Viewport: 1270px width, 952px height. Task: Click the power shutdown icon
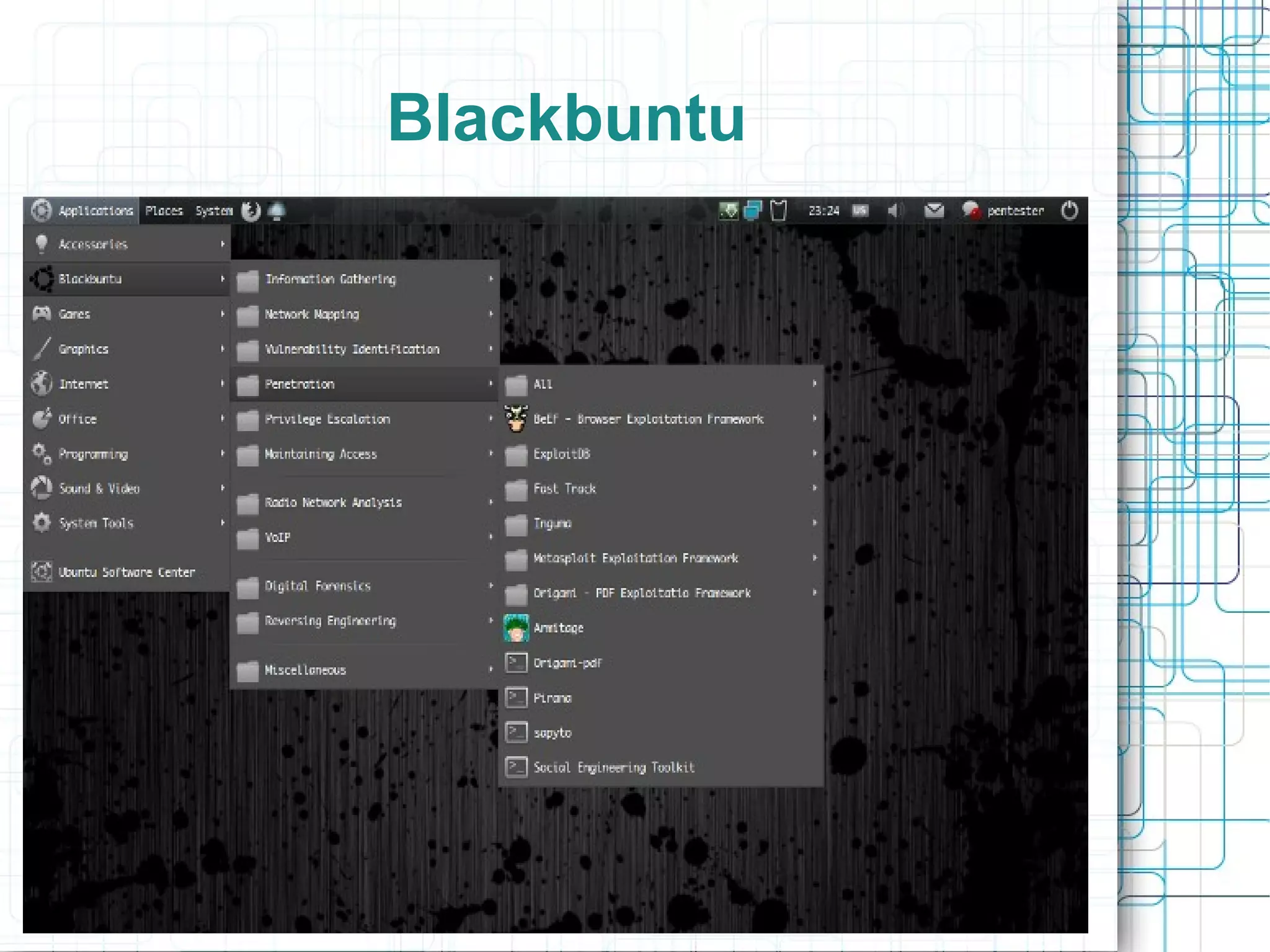pyautogui.click(x=1070, y=211)
